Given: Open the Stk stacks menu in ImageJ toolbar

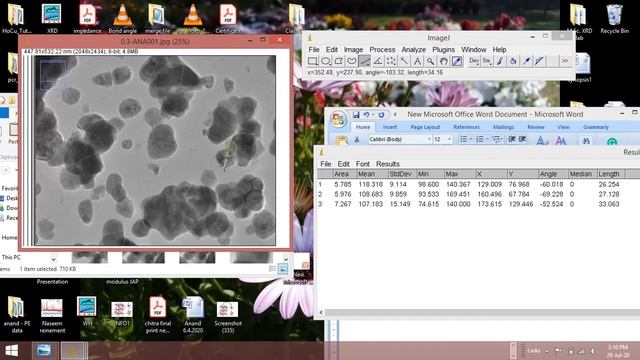Looking at the screenshot, I should point(487,61).
